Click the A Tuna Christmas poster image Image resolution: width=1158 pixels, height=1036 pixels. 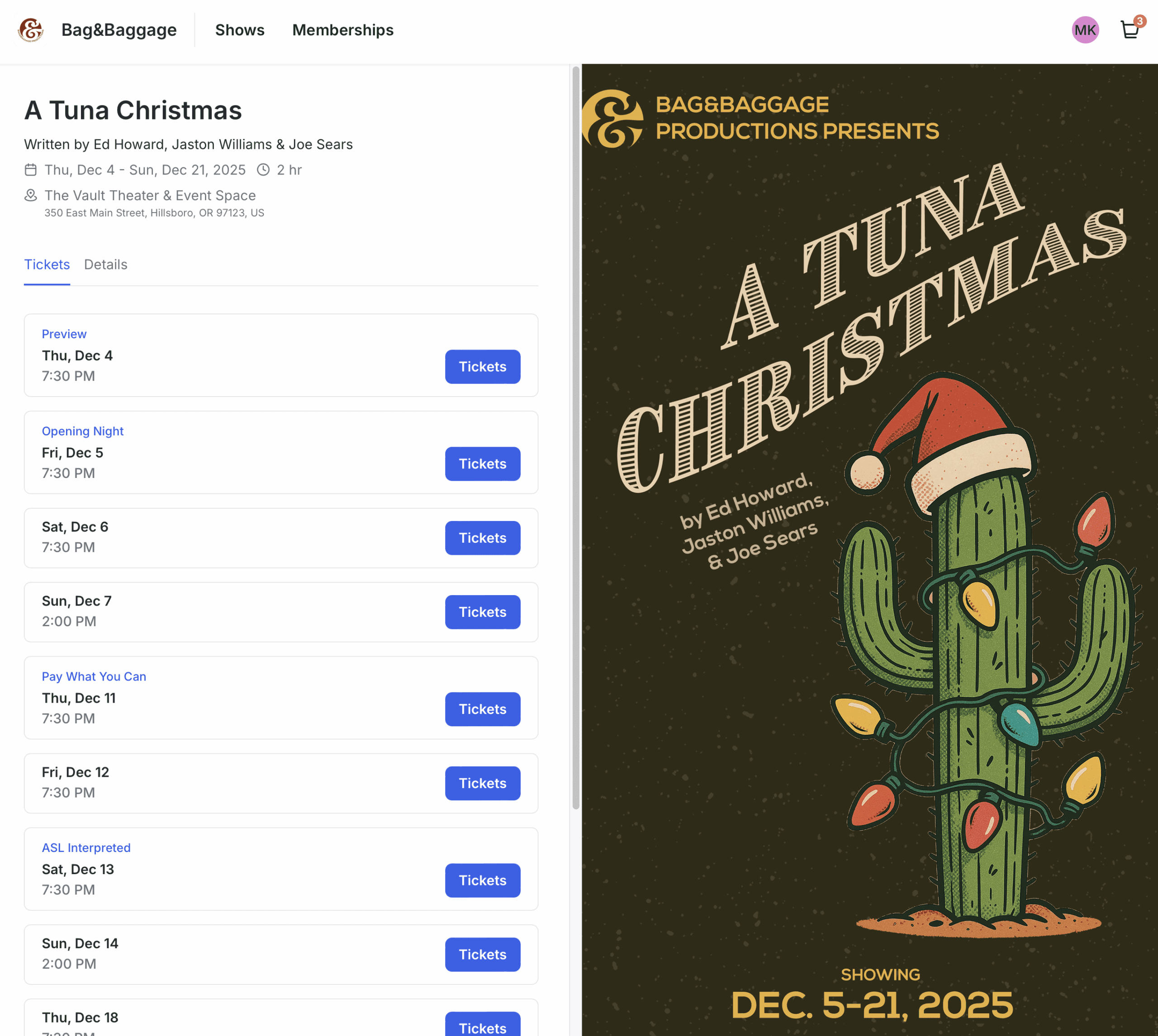pyautogui.click(x=869, y=569)
